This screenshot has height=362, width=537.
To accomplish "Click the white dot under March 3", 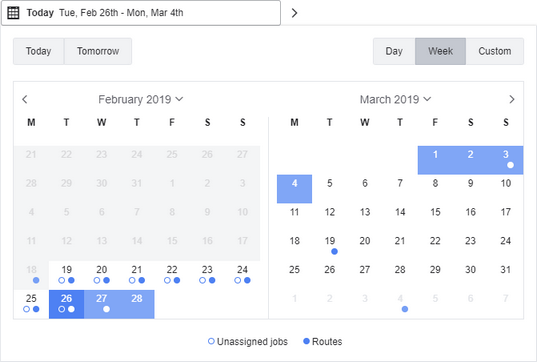I will click(x=510, y=165).
